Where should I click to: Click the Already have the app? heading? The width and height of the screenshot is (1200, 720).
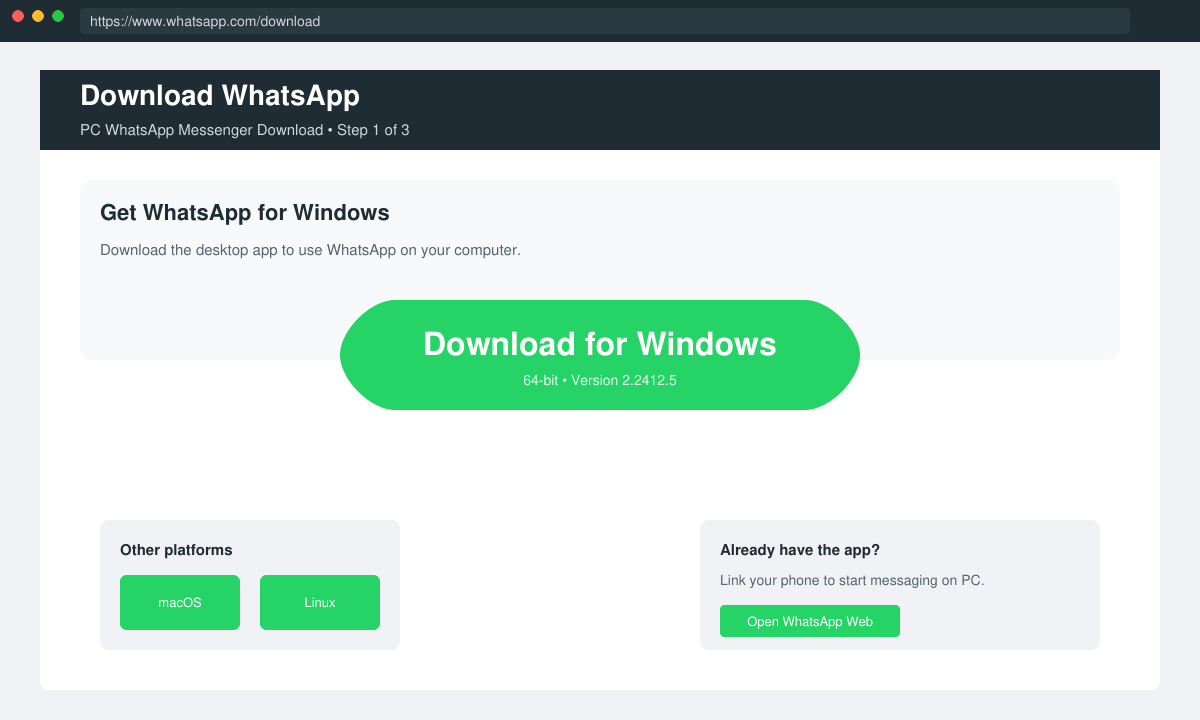(x=800, y=550)
